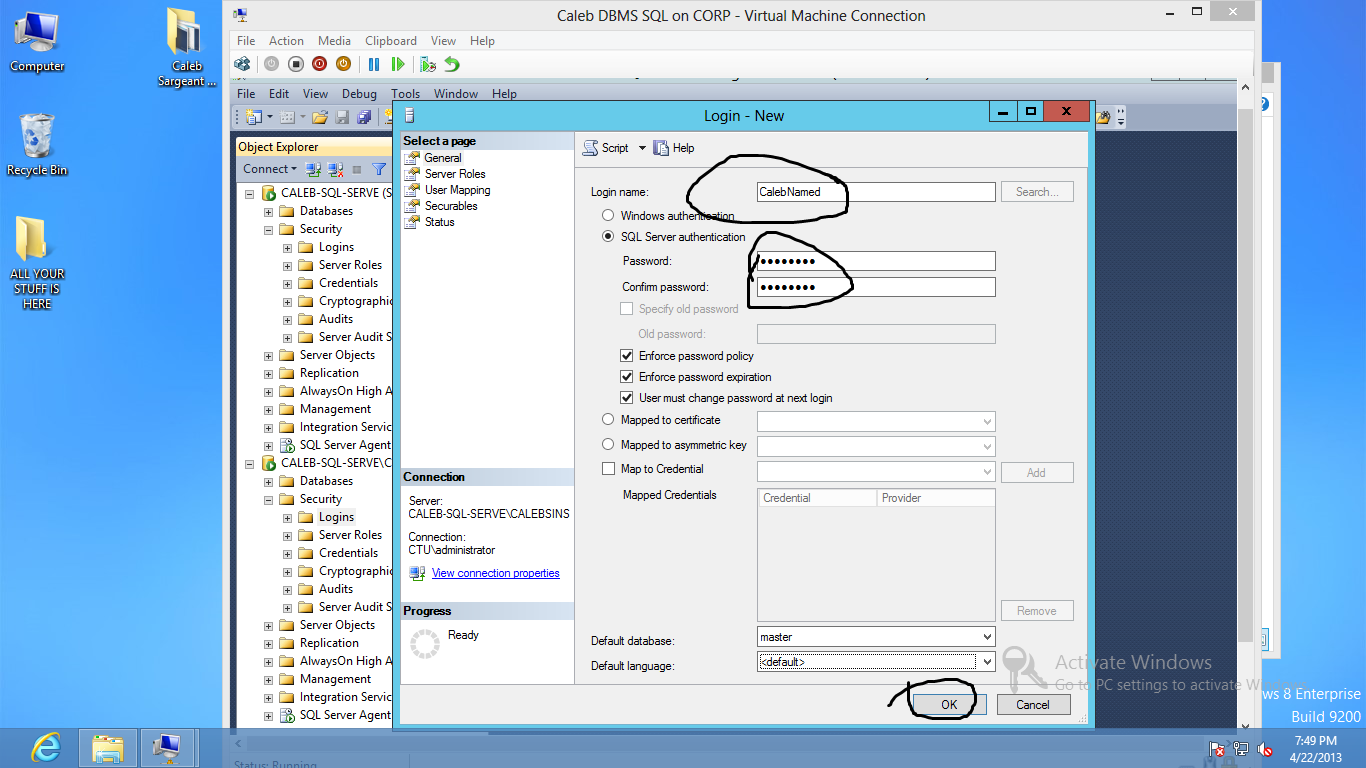
Task: Click the Recycle Bin desktop icon
Action: tap(37, 145)
